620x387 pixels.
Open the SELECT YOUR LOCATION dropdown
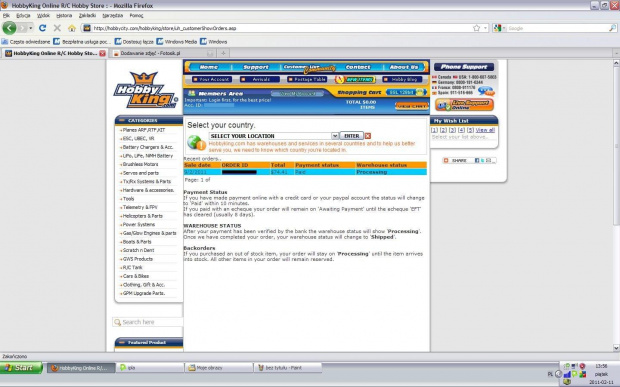tap(274, 136)
